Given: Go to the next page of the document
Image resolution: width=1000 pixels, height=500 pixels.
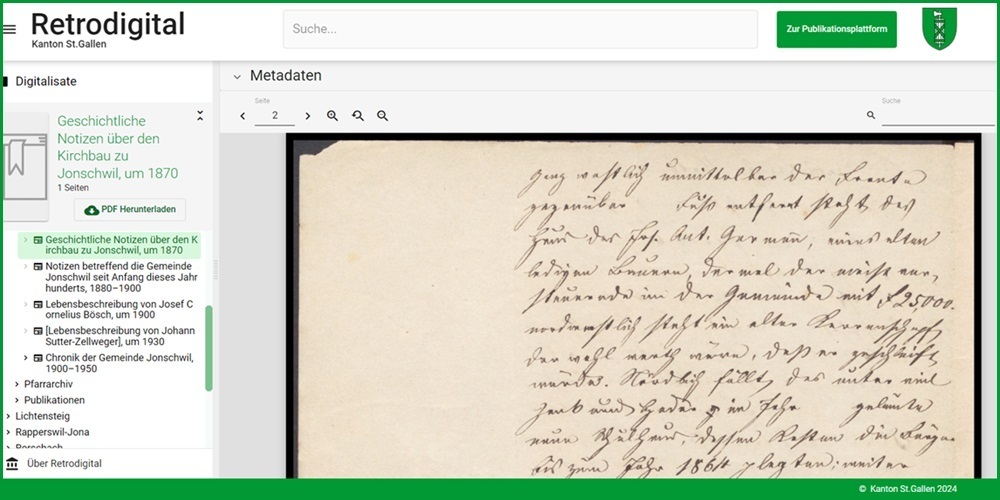Looking at the screenshot, I should click(x=307, y=116).
